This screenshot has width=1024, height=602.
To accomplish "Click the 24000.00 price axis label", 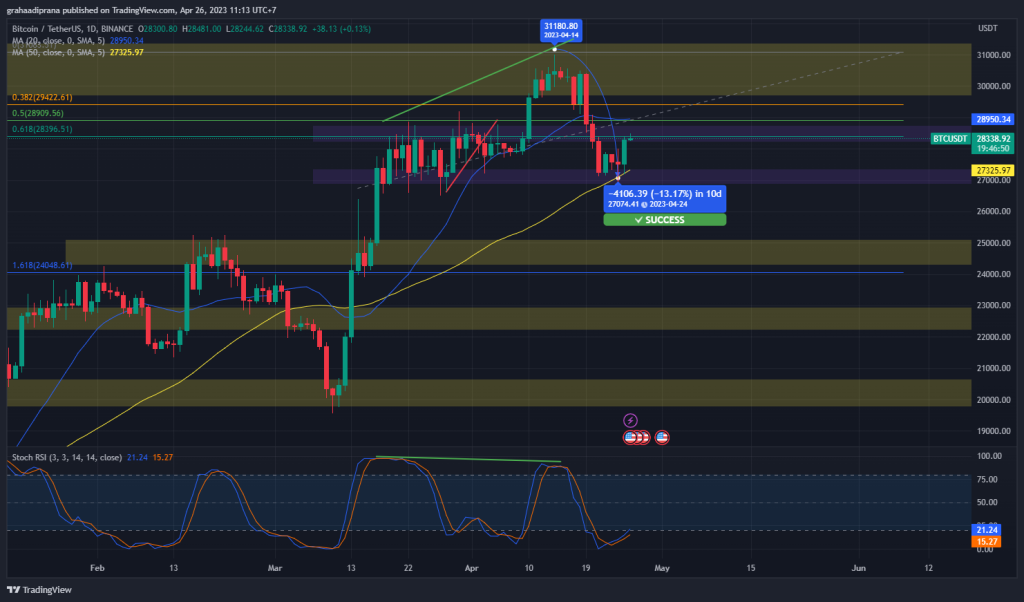I will point(993,274).
